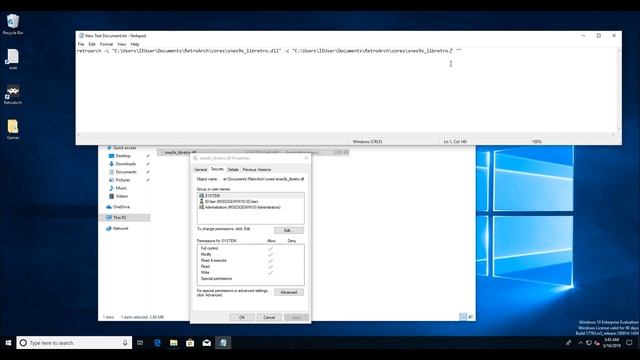This screenshot has height=360, width=640.
Task: Select Pictures in Explorer navigation pane
Action: [123, 180]
